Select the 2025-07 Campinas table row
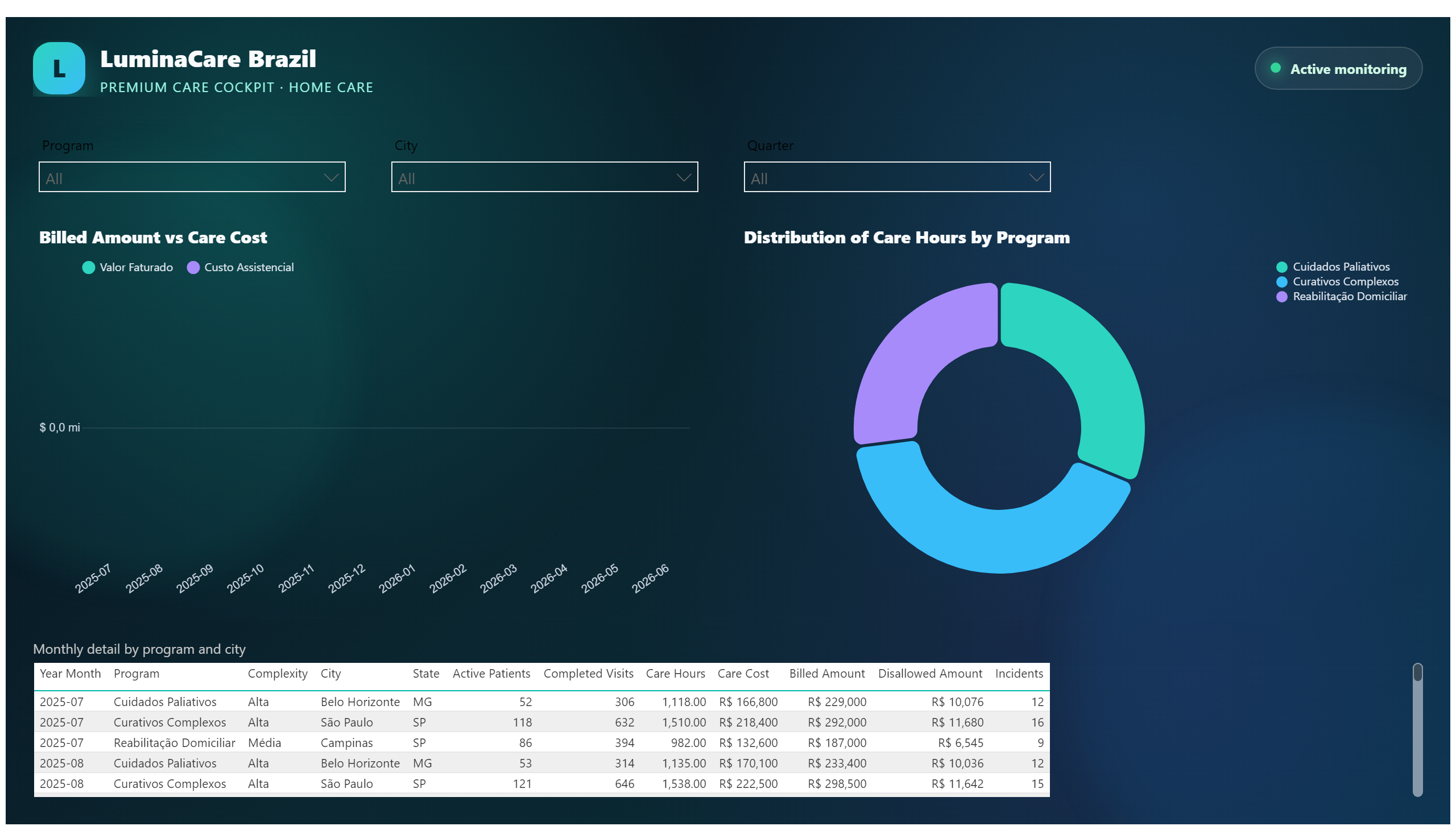 [x=541, y=743]
